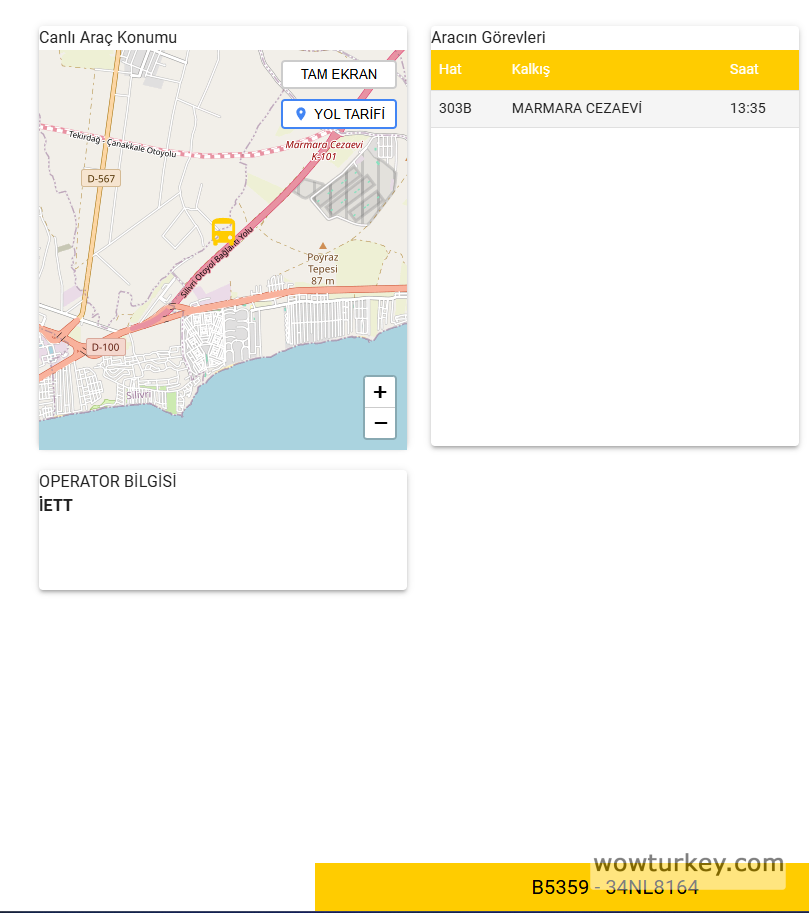Zoom out with the minus button
Image resolution: width=809 pixels, height=913 pixels.
[380, 424]
